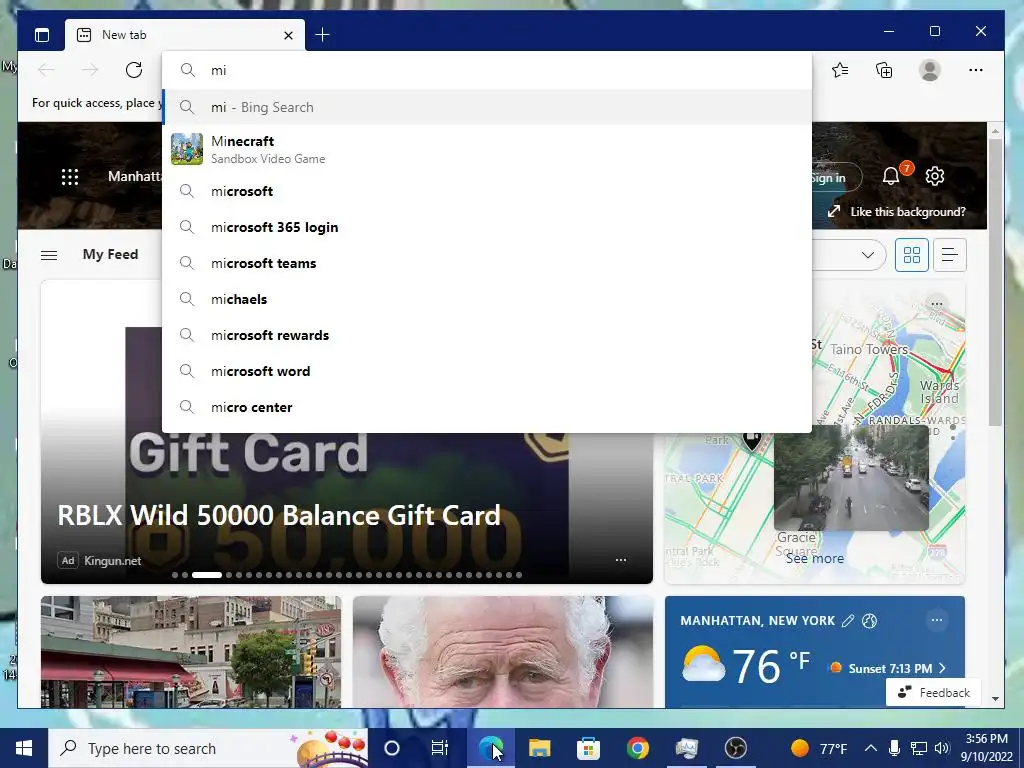Open a new tab with plus button
This screenshot has width=1024, height=768.
pyautogui.click(x=322, y=35)
